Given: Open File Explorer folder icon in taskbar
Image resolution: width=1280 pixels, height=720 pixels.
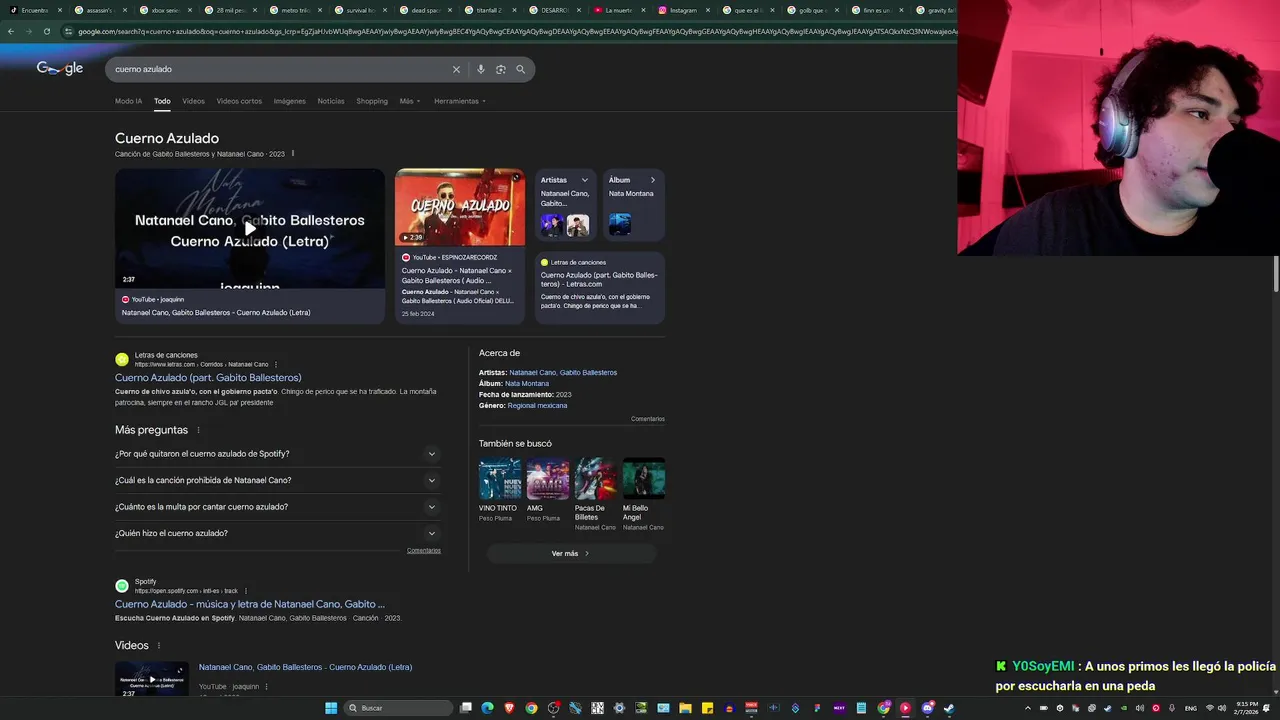Looking at the screenshot, I should click(685, 708).
